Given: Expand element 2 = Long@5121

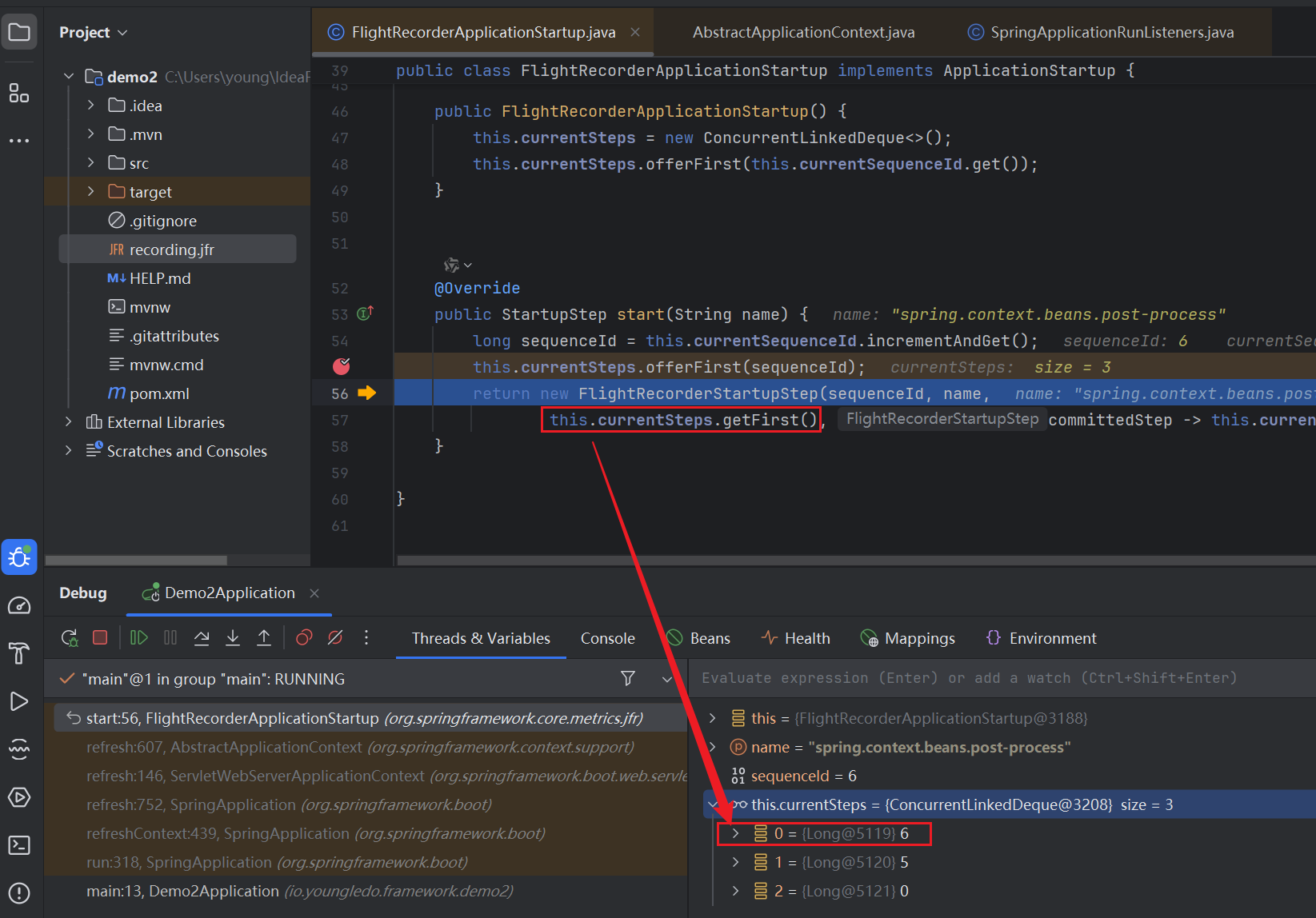Looking at the screenshot, I should [x=736, y=891].
